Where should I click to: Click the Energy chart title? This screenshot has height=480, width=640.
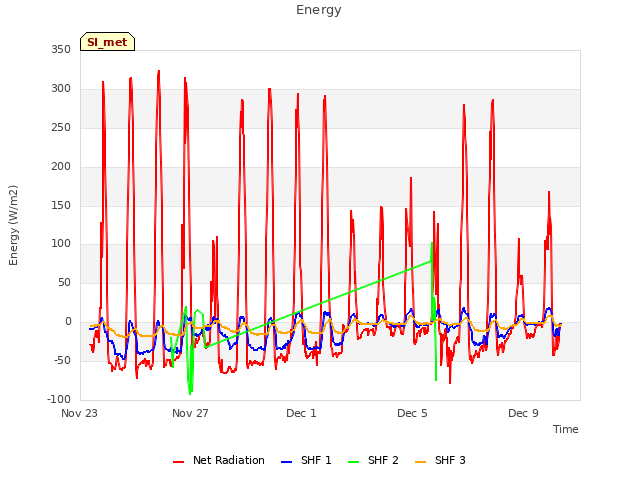coord(318,10)
